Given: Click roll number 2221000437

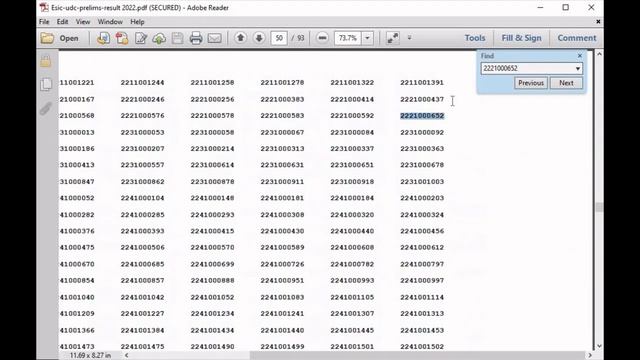Looking at the screenshot, I should 422,99.
